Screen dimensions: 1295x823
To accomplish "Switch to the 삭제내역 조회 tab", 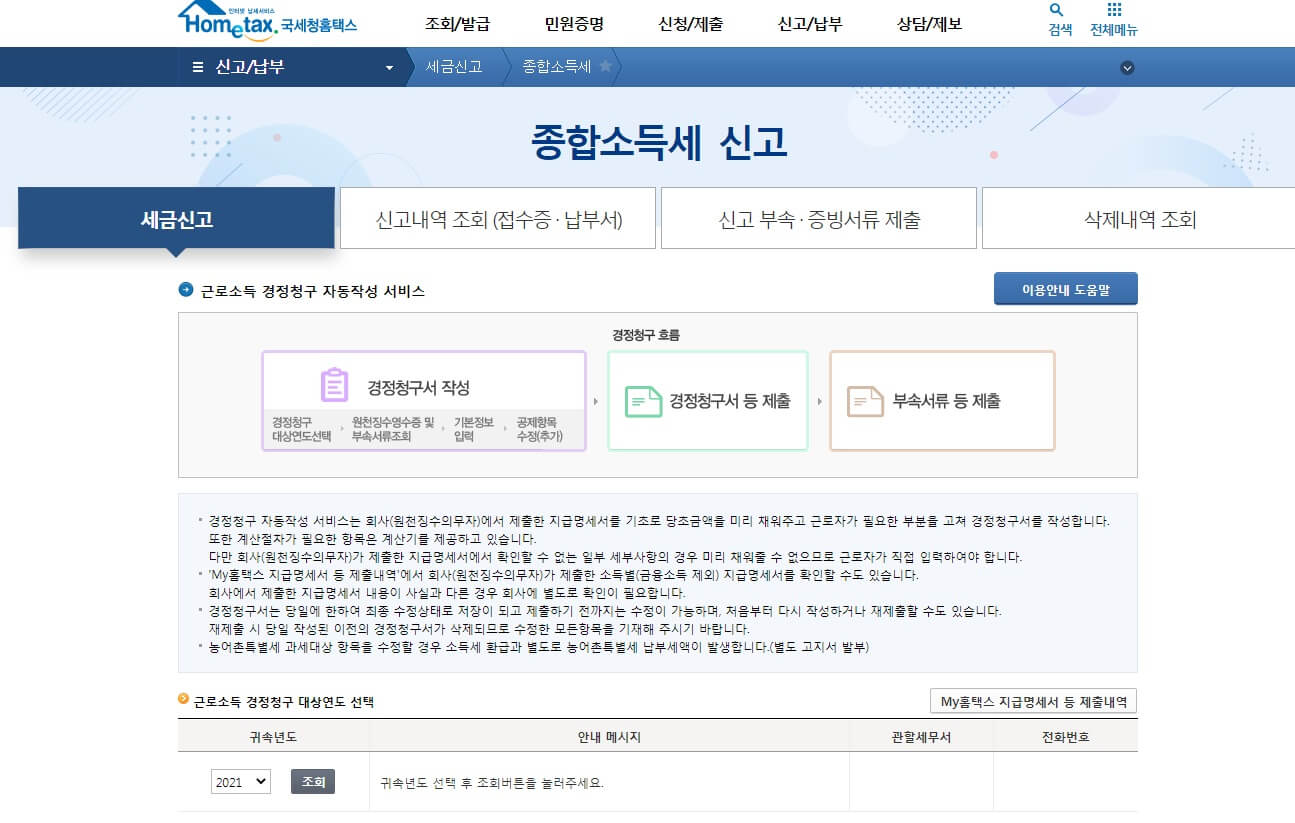I will click(x=1138, y=218).
